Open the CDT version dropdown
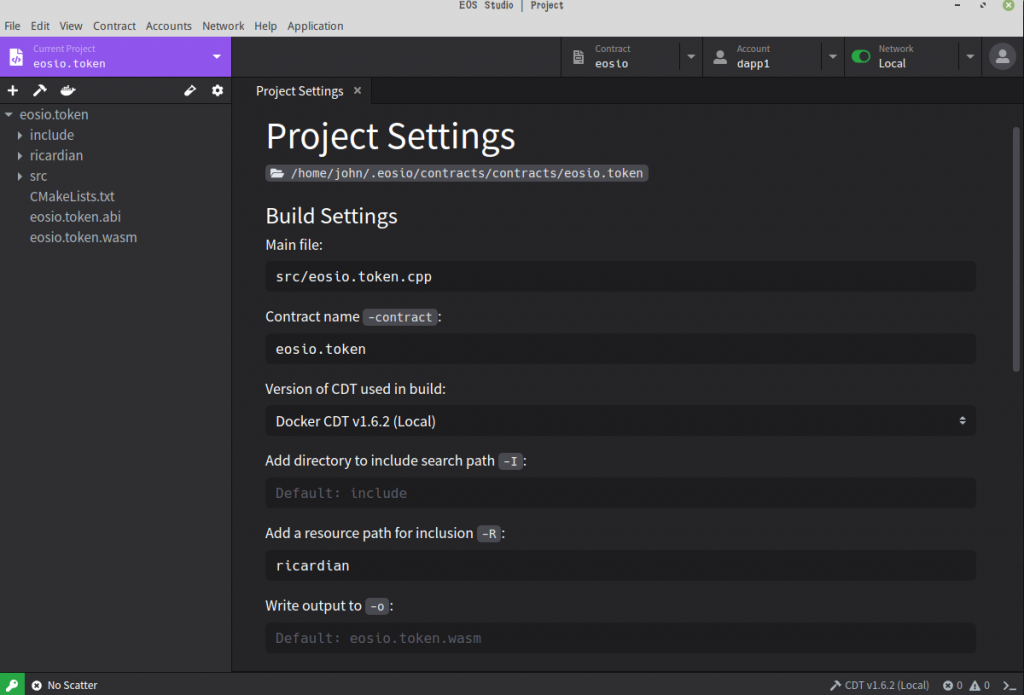1024x695 pixels. pyautogui.click(x=620, y=421)
